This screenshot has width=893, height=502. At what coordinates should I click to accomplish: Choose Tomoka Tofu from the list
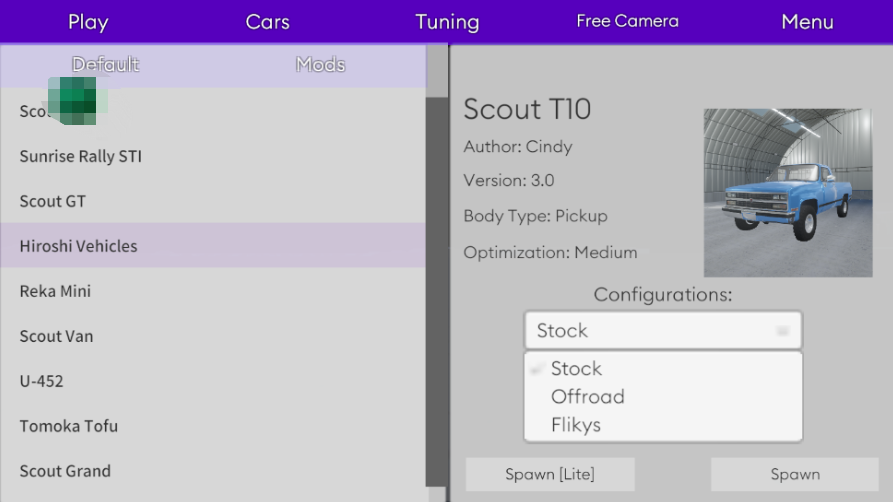pyautogui.click(x=69, y=426)
